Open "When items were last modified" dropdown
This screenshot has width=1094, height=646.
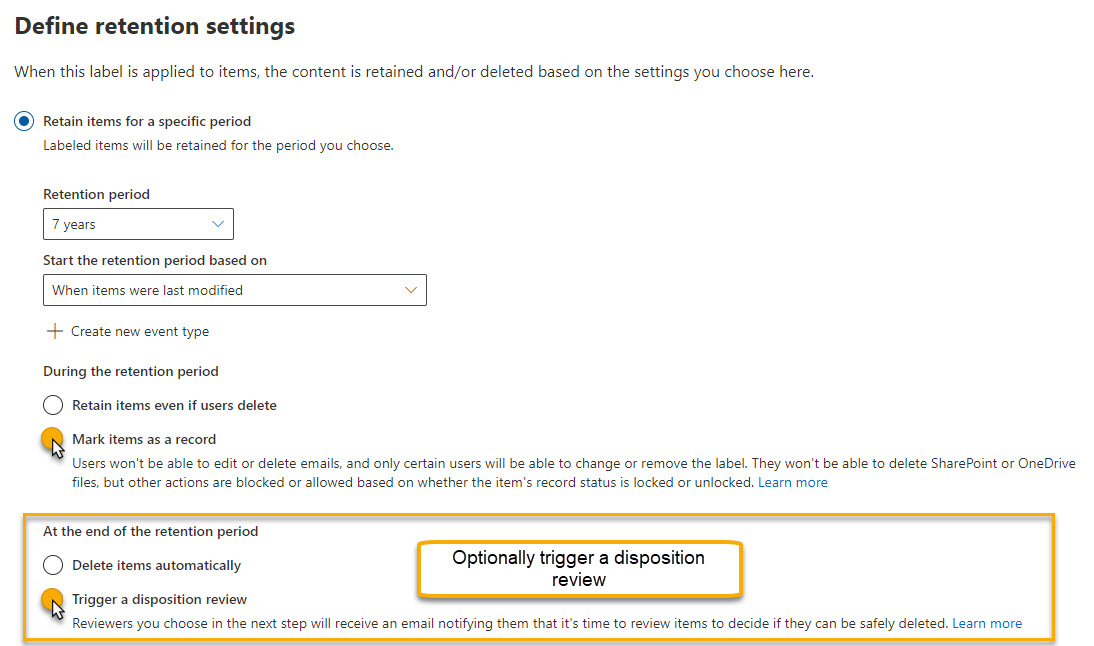coord(234,290)
